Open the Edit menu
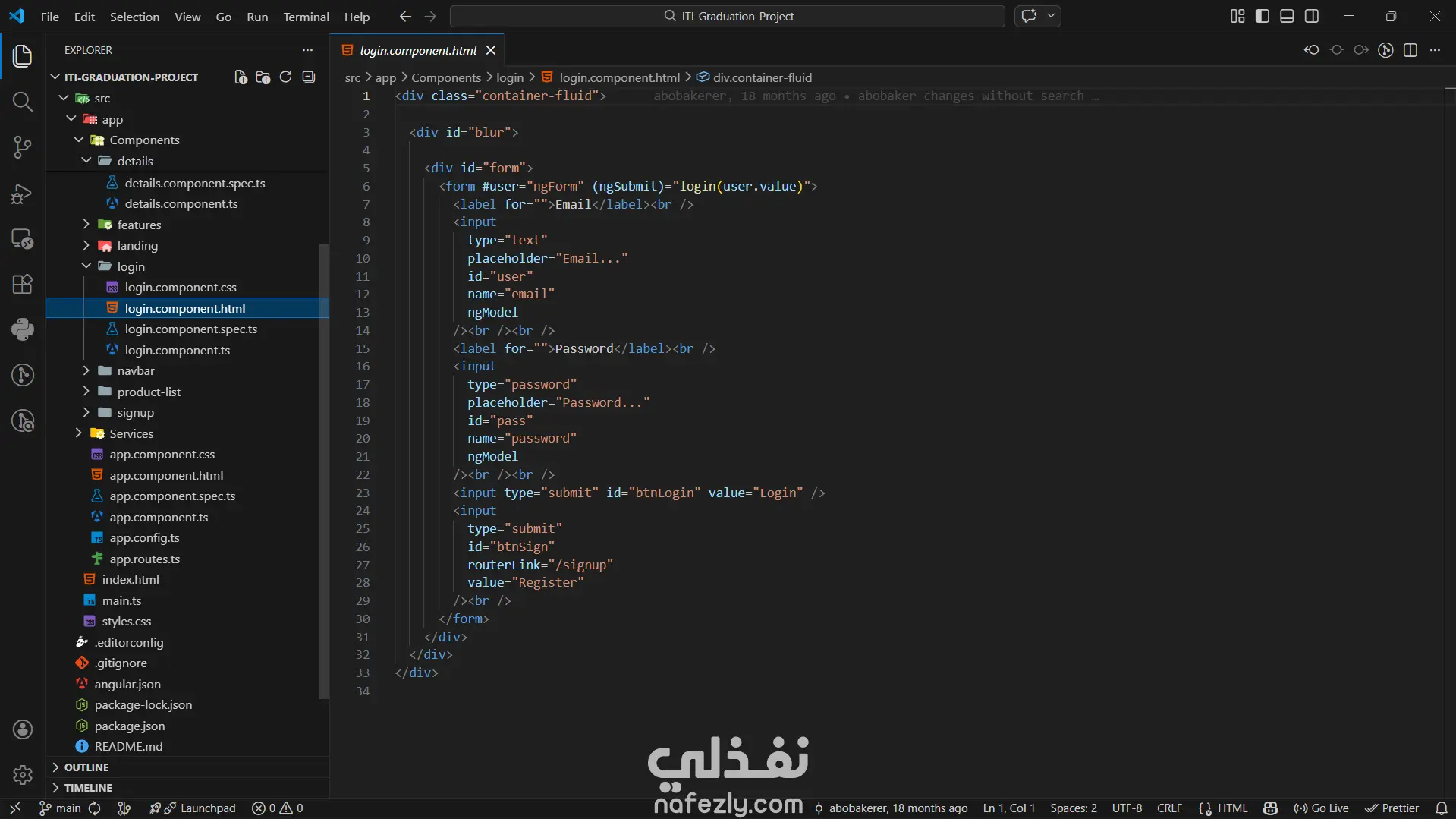Screen dimensions: 1456x819 click(84, 17)
